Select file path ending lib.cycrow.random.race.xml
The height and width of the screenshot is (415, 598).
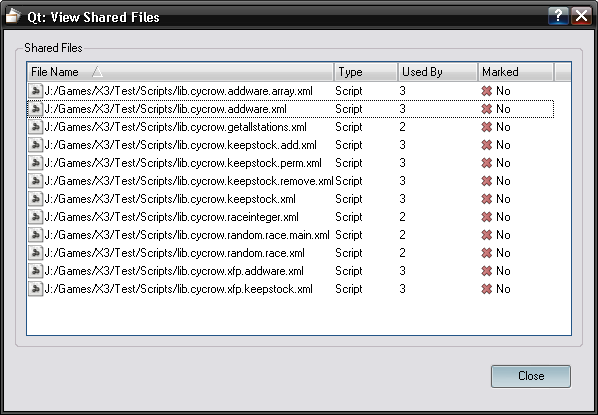coord(175,253)
